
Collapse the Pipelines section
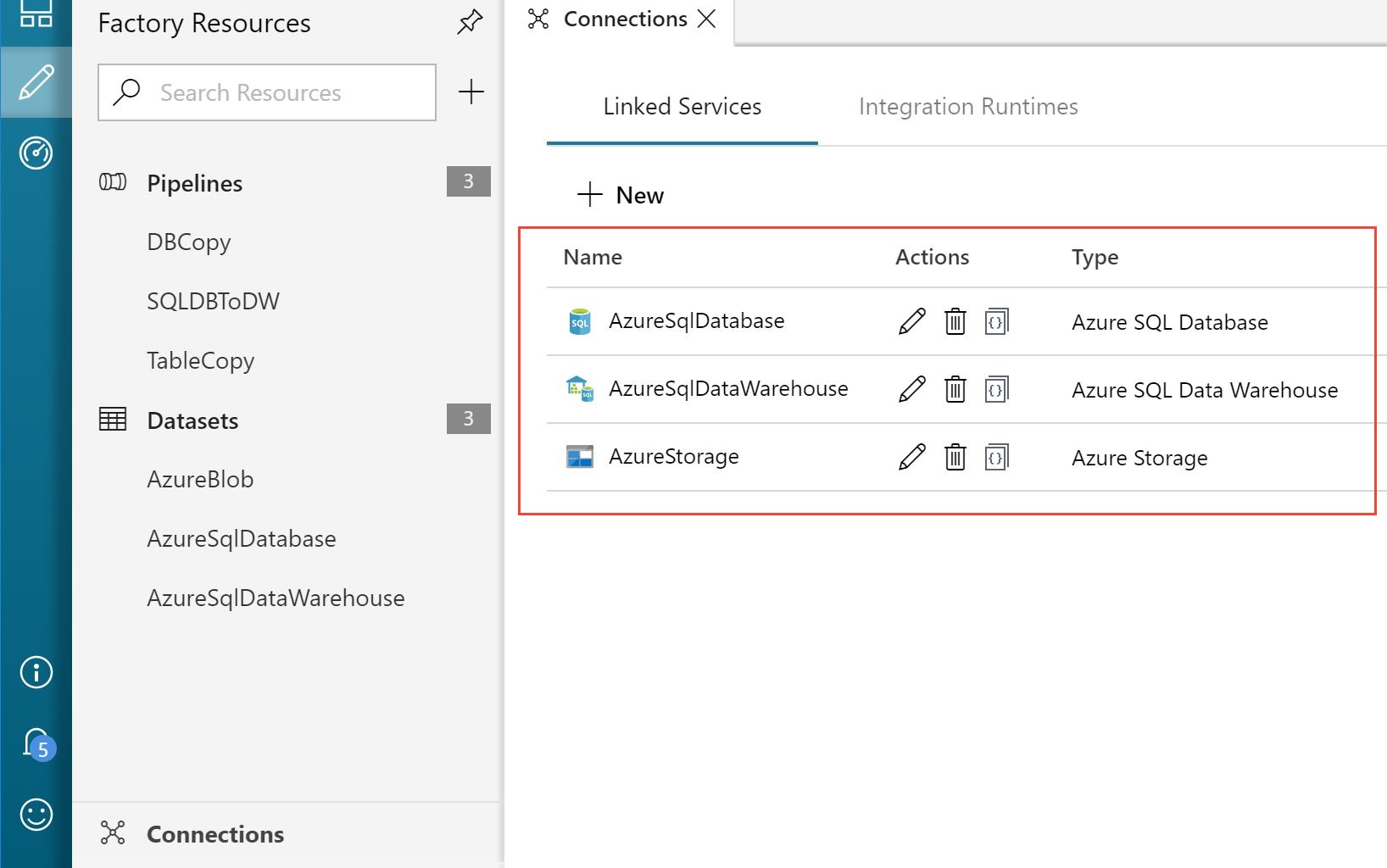tap(194, 183)
